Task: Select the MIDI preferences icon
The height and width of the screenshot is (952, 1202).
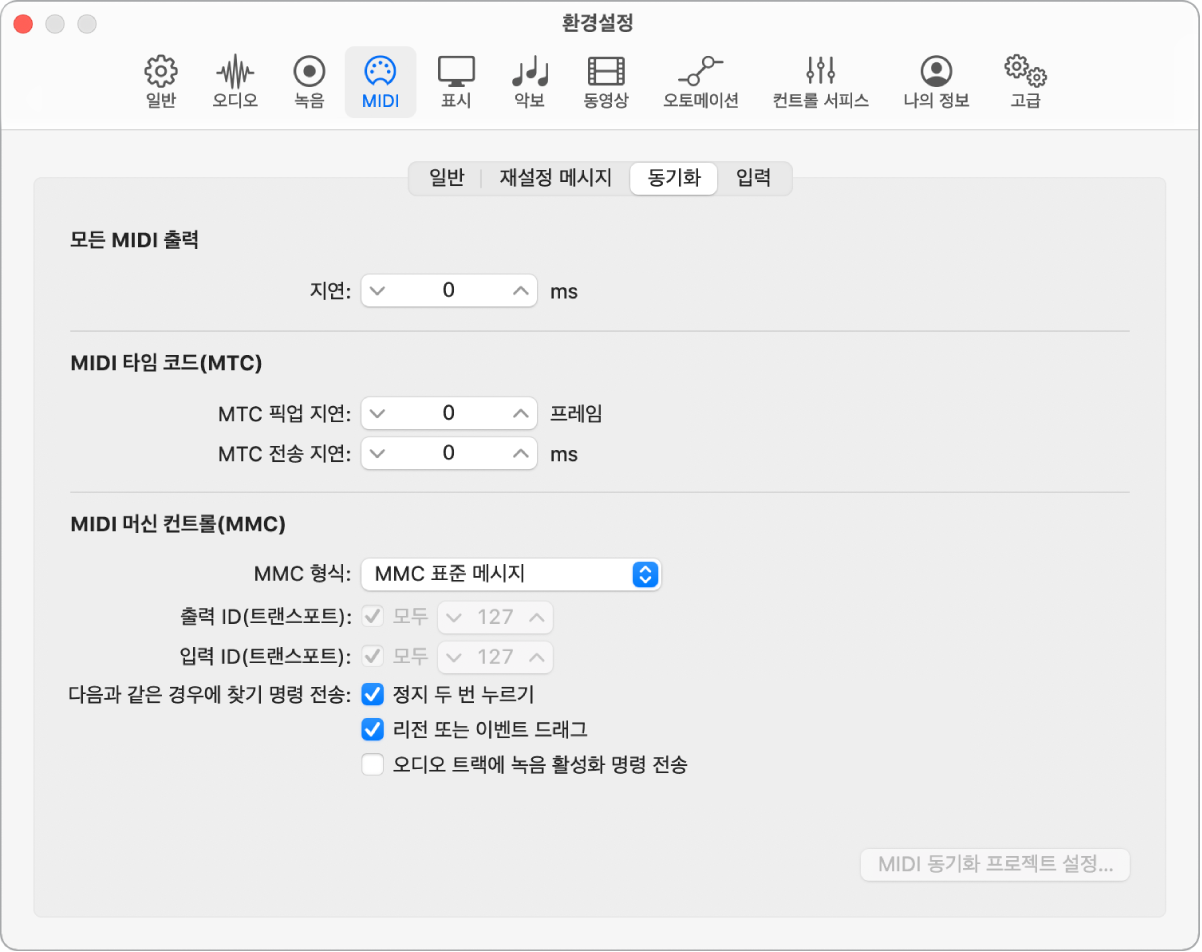Action: click(380, 82)
